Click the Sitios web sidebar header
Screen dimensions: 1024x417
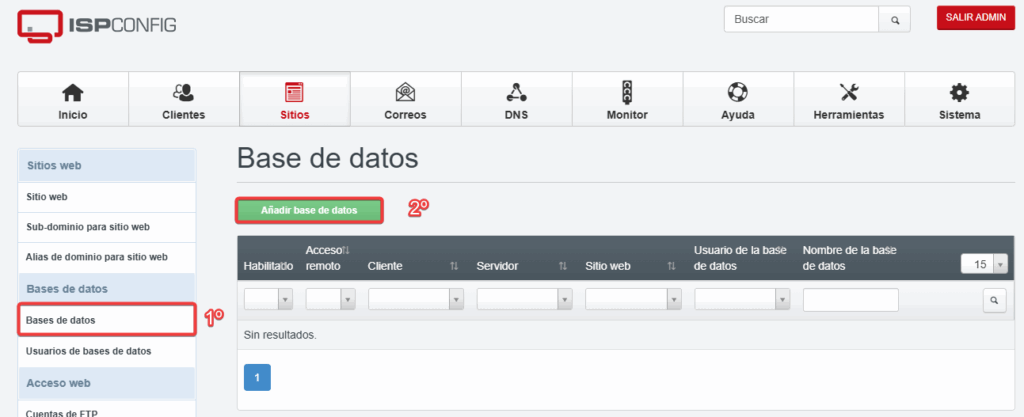click(107, 165)
